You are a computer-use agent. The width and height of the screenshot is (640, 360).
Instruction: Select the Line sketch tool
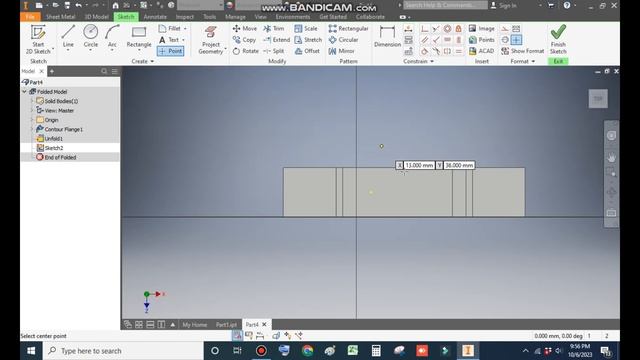[x=68, y=36]
